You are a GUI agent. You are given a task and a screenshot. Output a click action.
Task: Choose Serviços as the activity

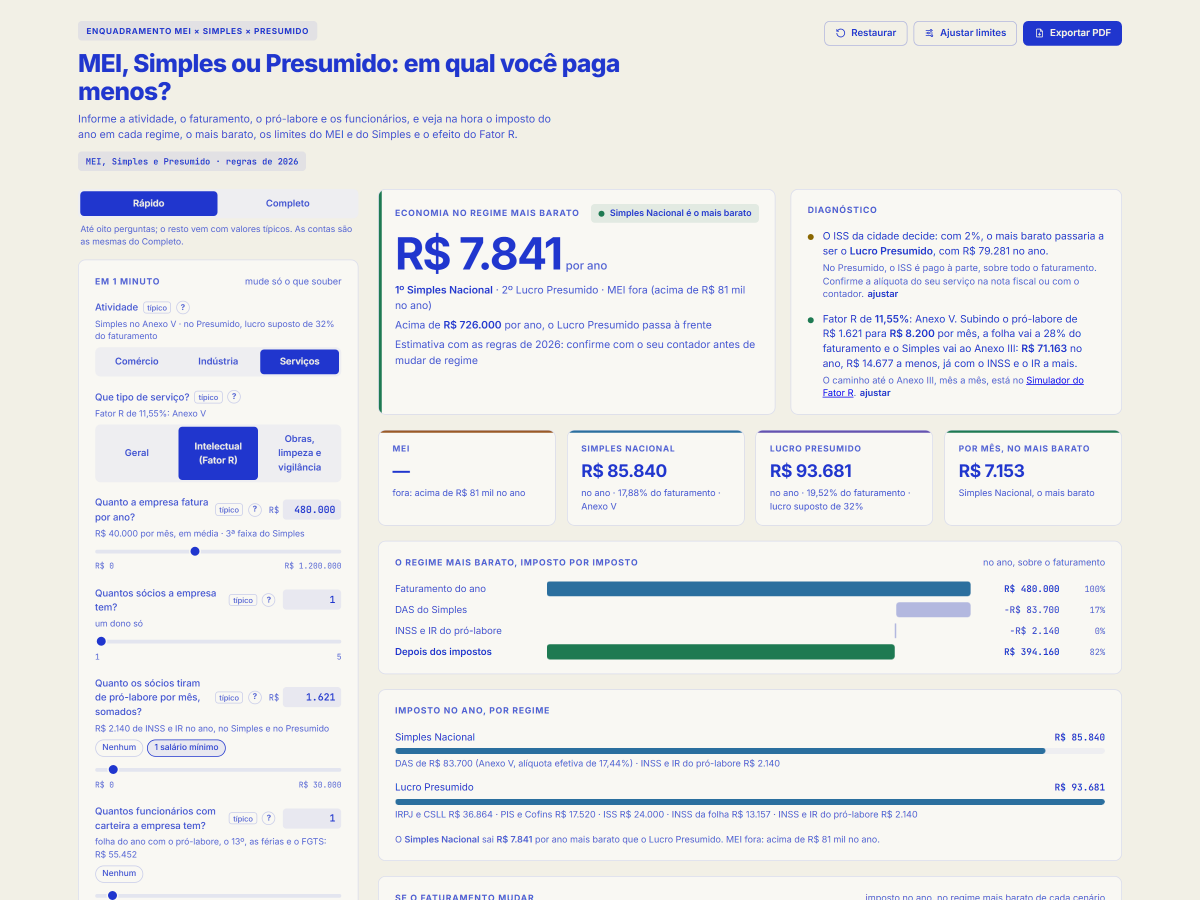(x=300, y=362)
